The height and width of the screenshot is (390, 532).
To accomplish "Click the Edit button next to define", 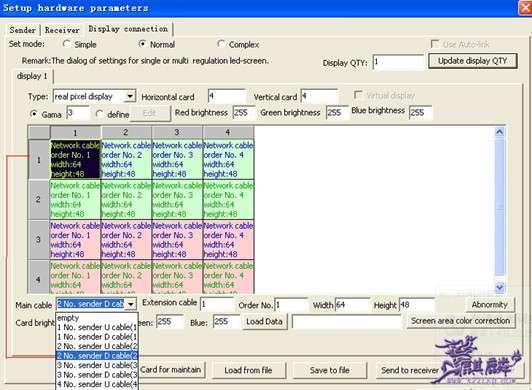I will [150, 113].
